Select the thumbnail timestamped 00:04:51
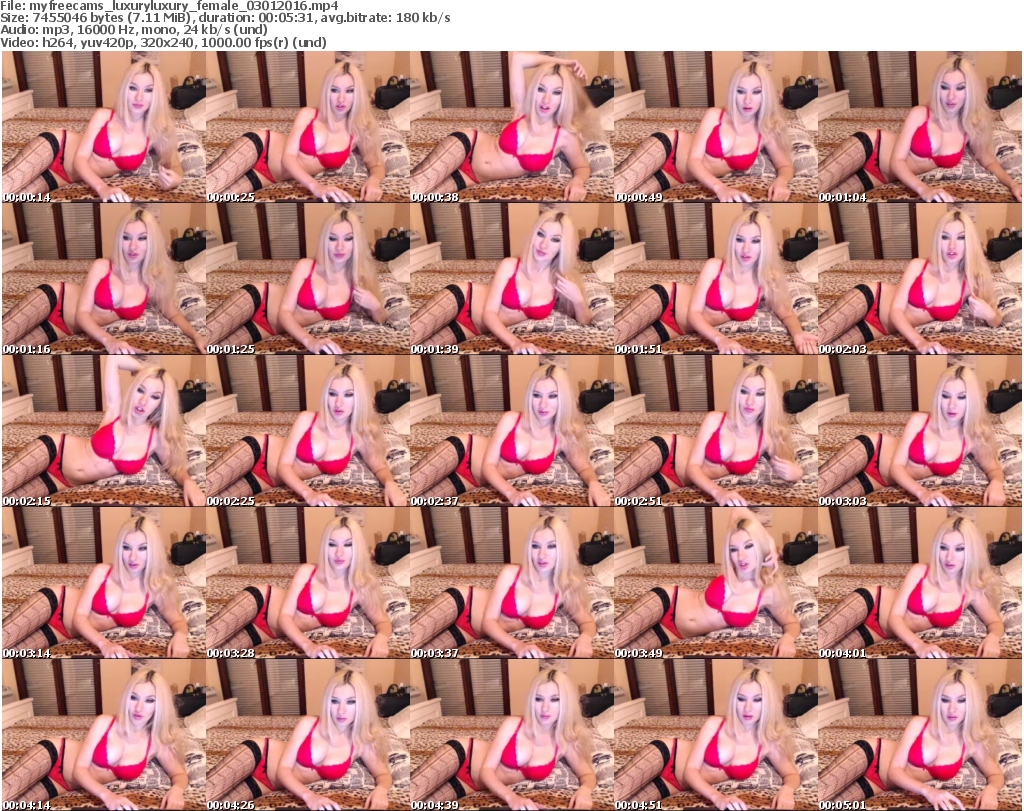 coord(716,735)
